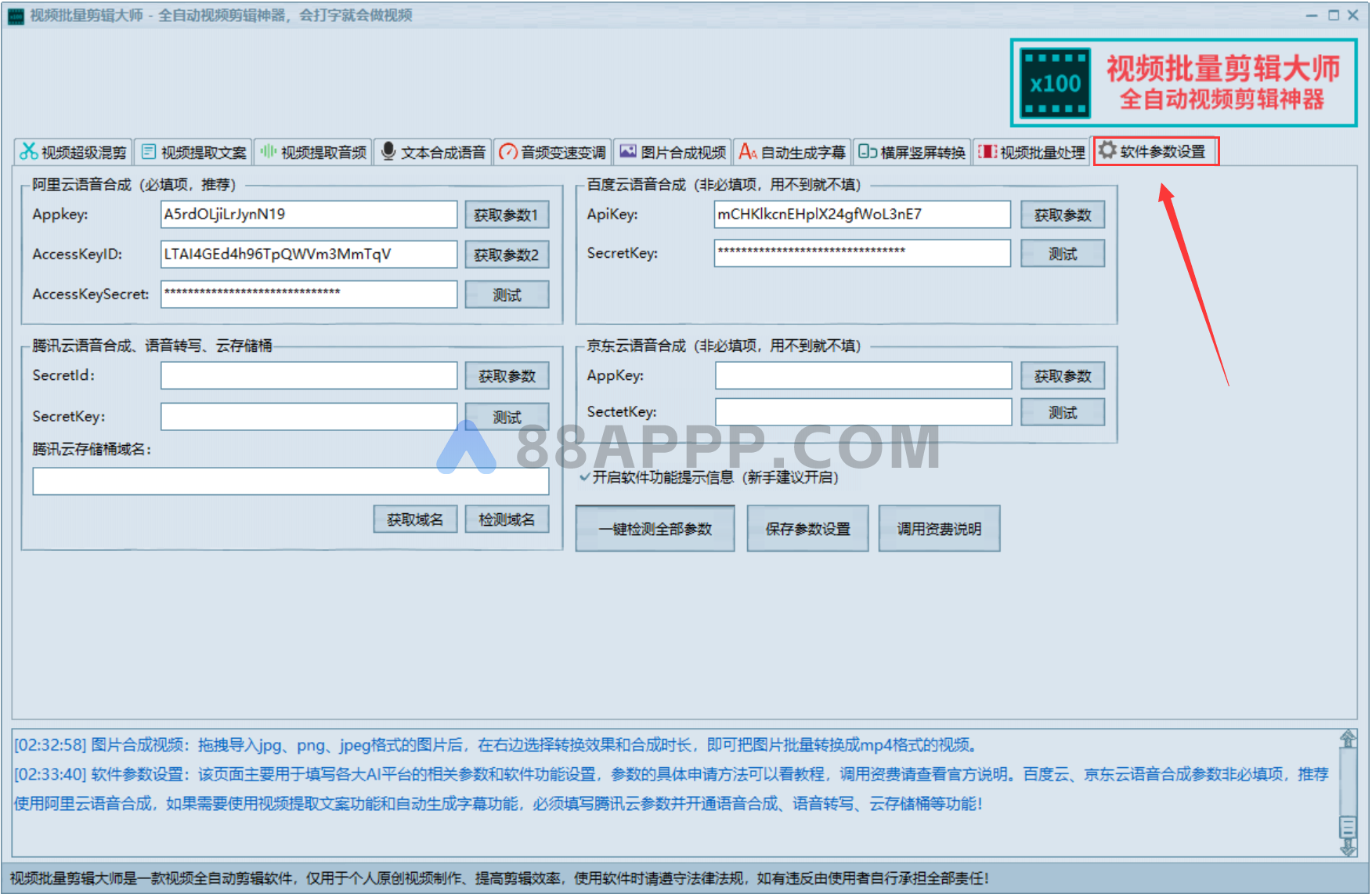Click the screen-rotate icon on 横屏竖屏转换 tab
This screenshot has height=894, width=1372.
[x=867, y=151]
